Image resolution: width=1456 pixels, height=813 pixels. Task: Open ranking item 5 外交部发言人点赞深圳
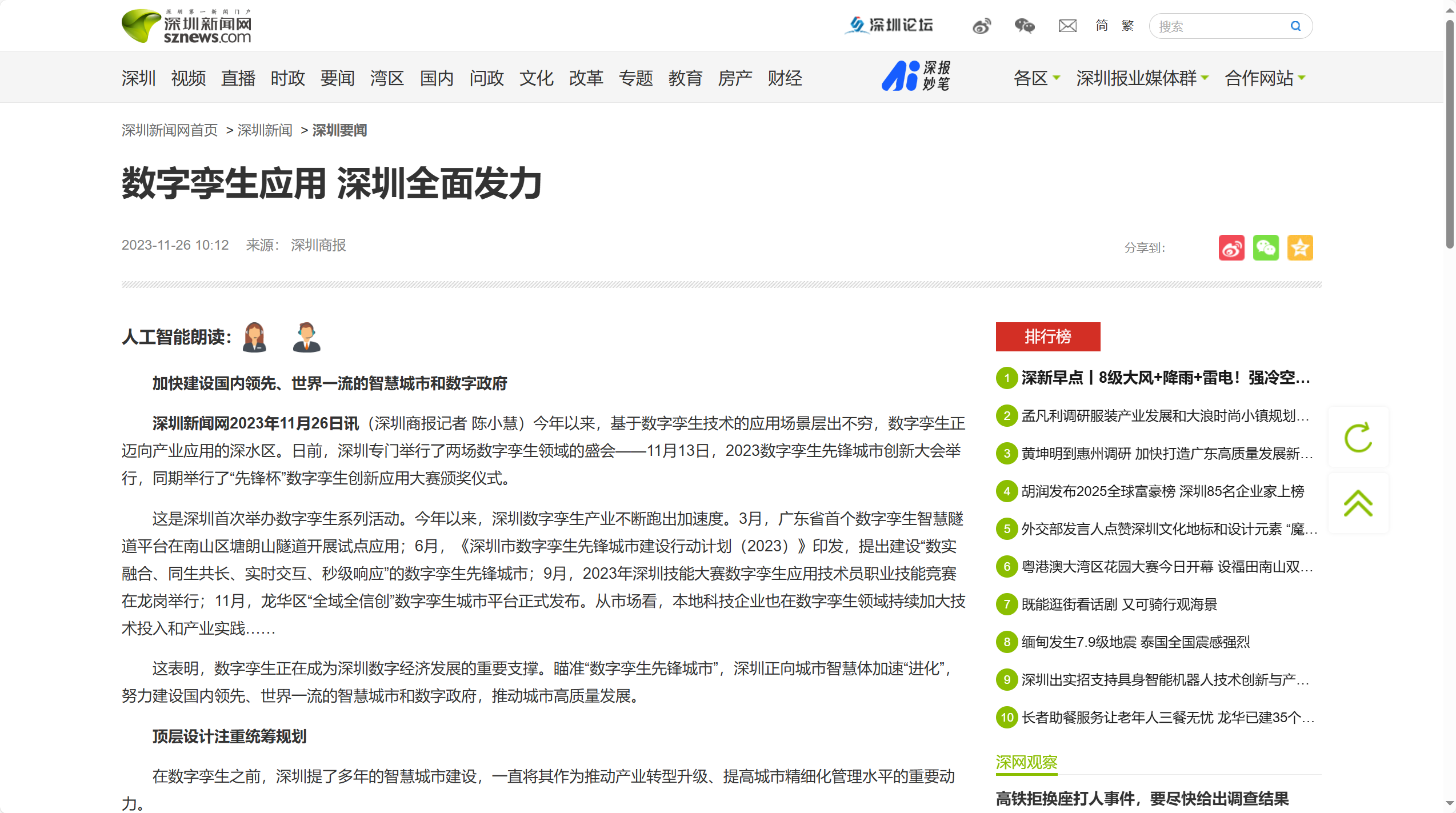tap(1169, 528)
